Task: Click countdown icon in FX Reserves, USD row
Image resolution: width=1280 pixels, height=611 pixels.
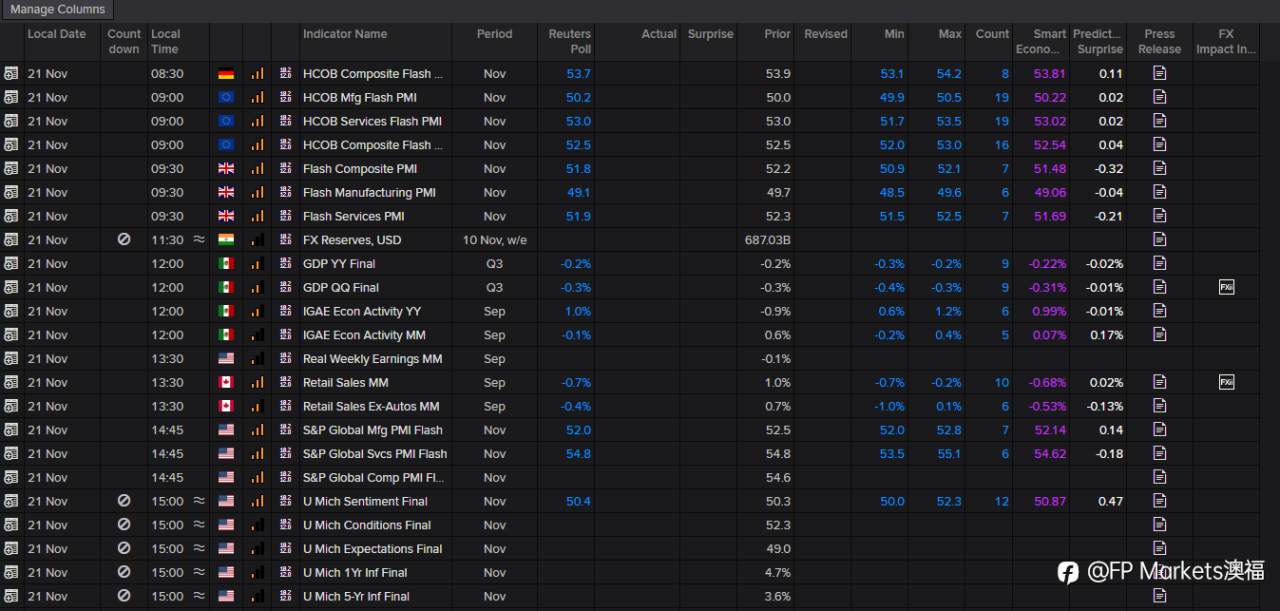Action: click(124, 240)
